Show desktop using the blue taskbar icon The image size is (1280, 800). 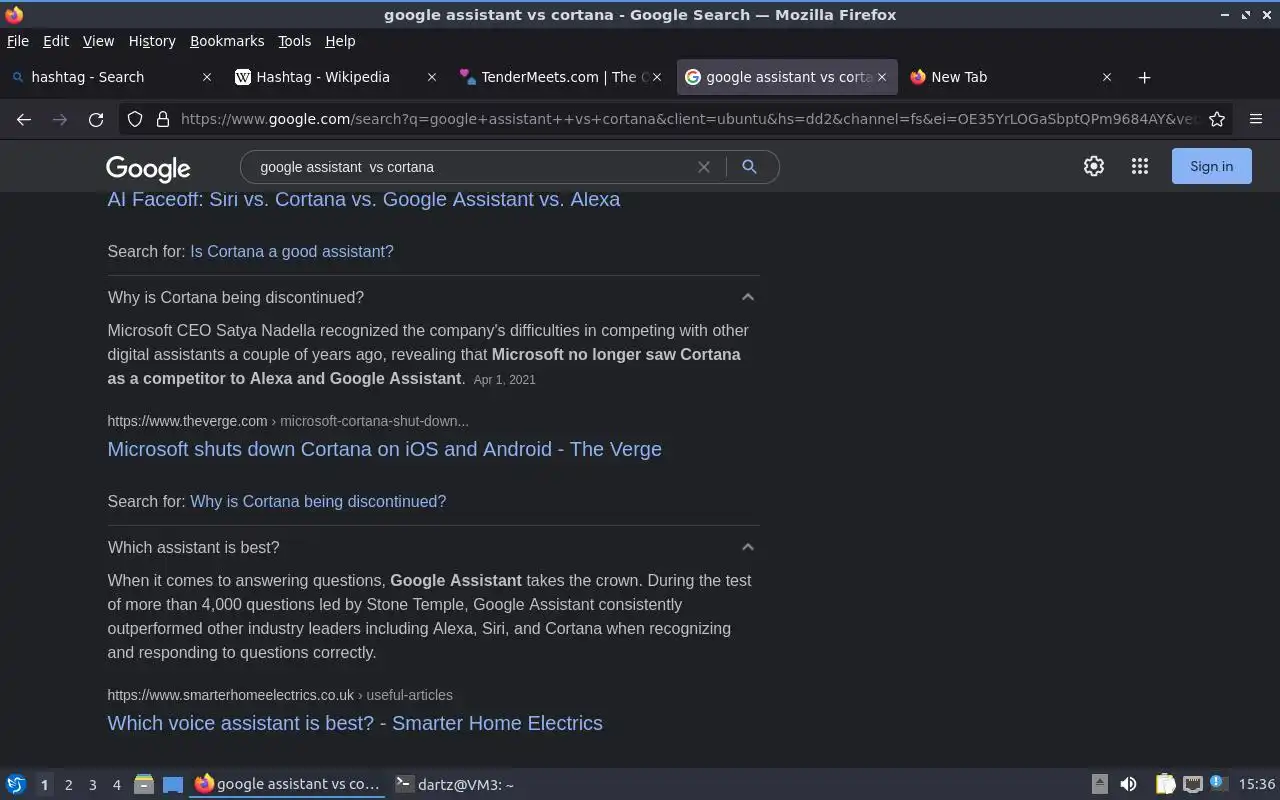173,785
